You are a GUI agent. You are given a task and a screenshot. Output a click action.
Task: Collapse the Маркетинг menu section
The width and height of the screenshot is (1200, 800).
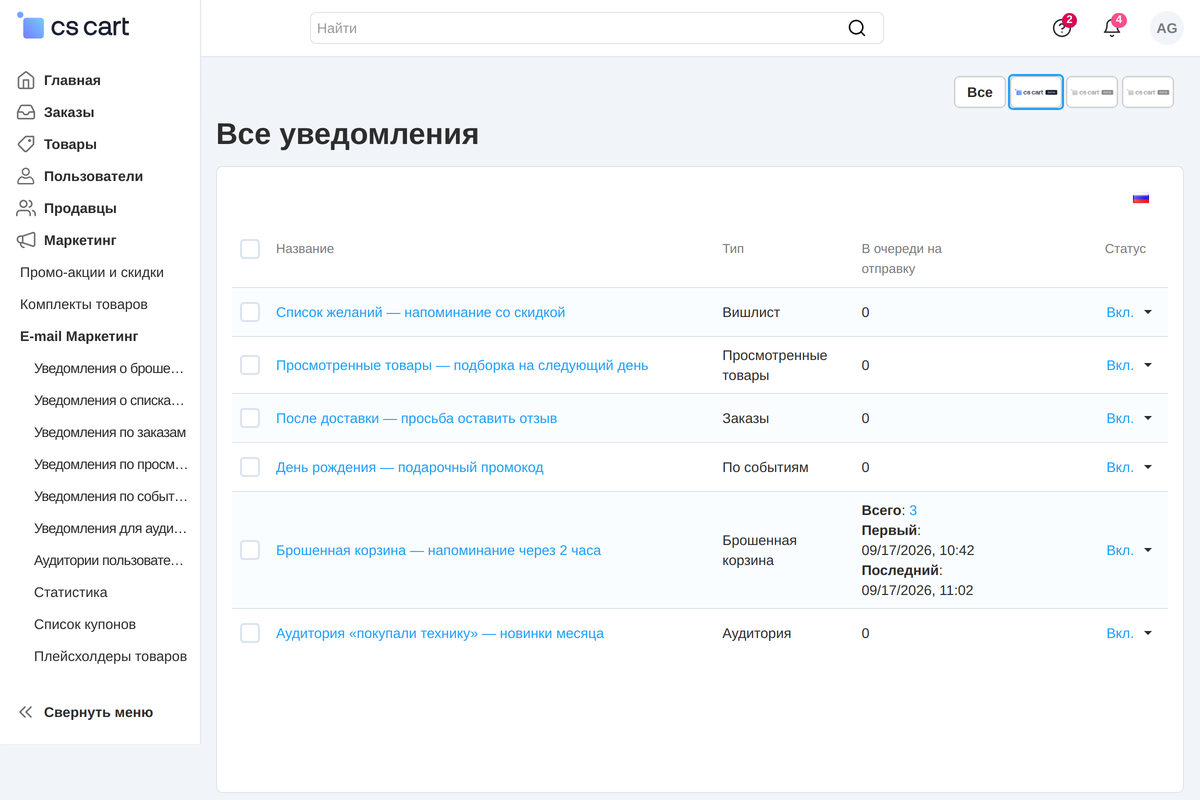coord(80,240)
